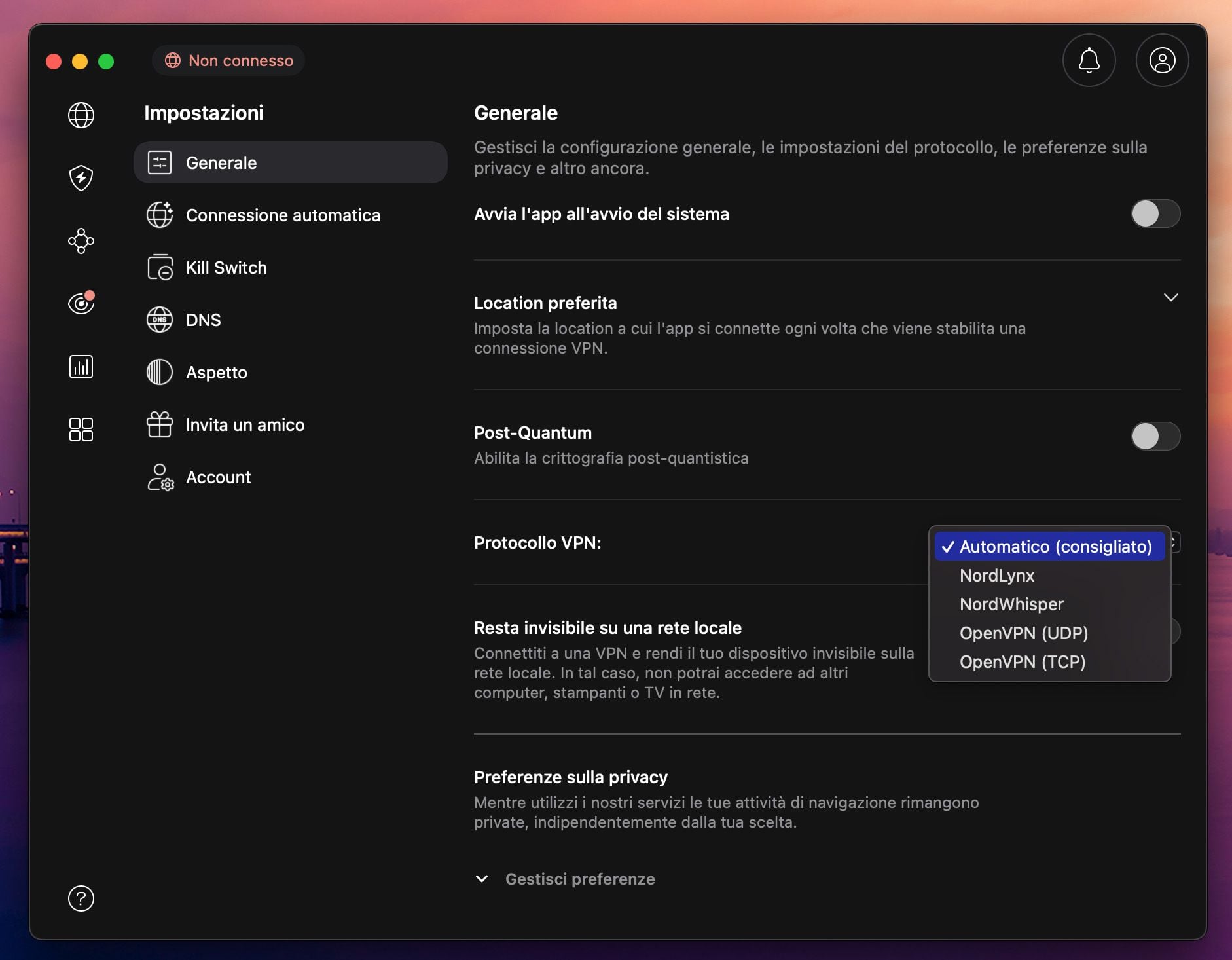Click the Invita un amico gift icon

[160, 424]
